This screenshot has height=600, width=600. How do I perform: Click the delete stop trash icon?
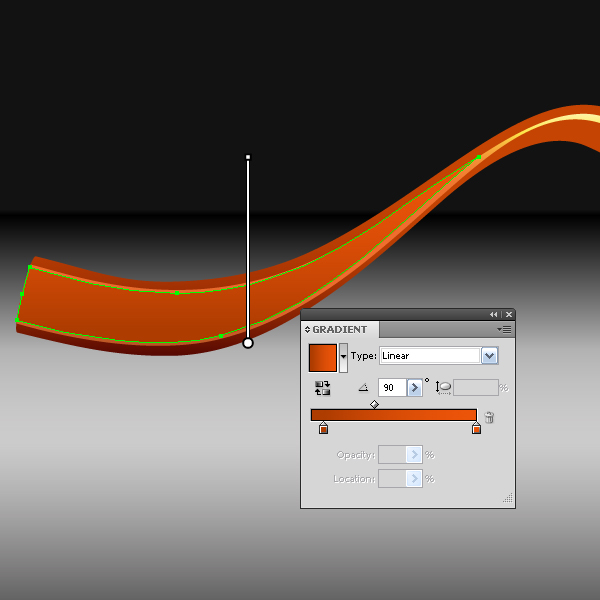(489, 417)
